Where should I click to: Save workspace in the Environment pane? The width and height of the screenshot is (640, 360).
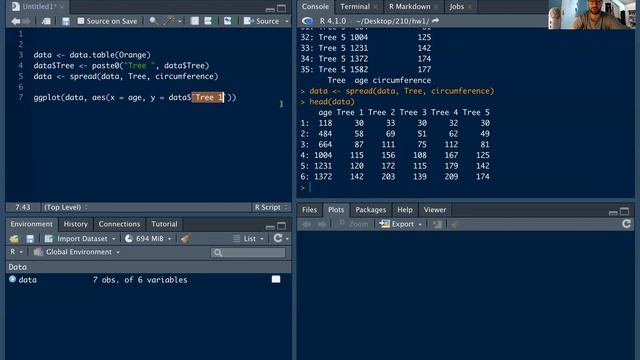coord(30,239)
